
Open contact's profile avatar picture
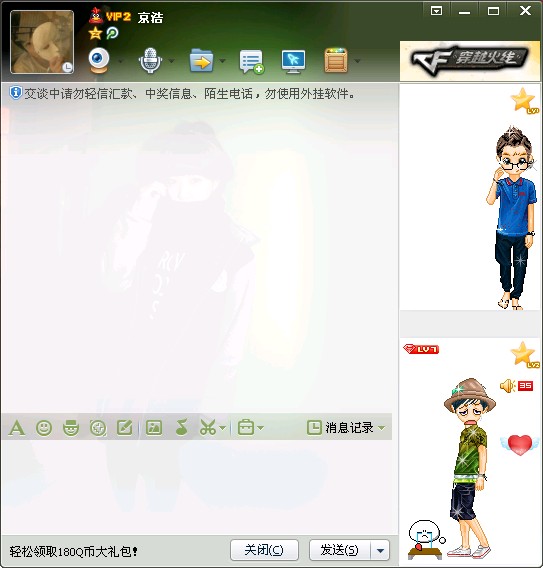[42, 42]
